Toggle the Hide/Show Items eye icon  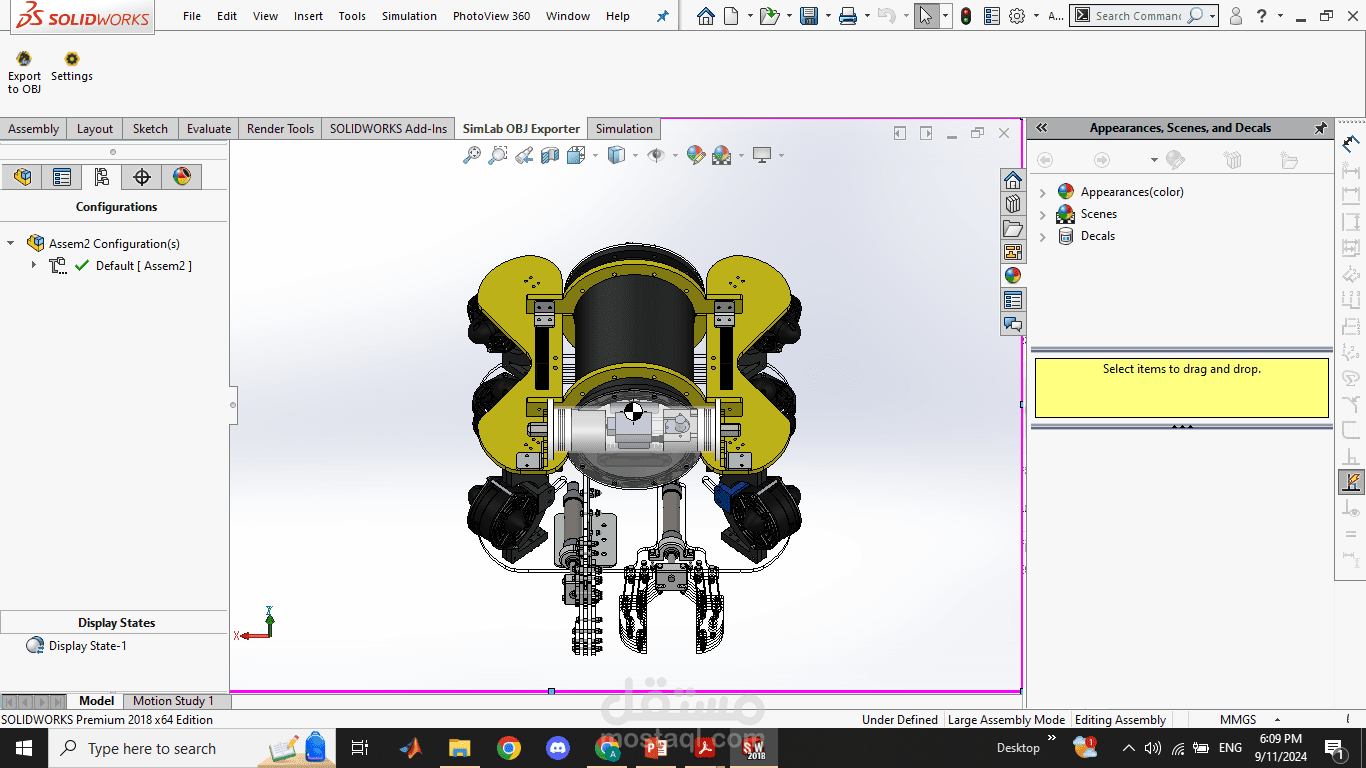tap(656, 155)
